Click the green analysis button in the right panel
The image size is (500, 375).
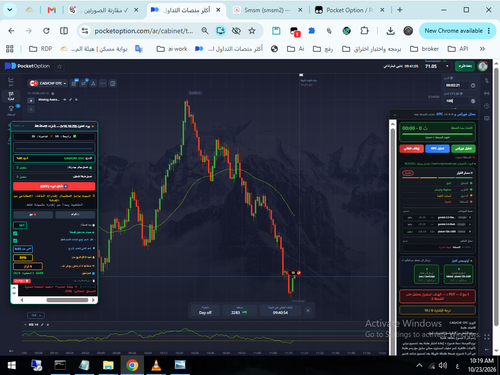(x=463, y=149)
